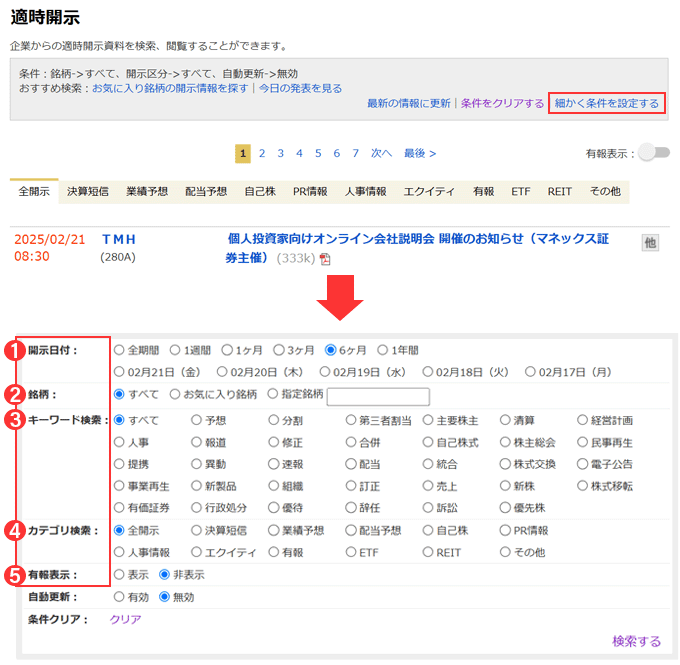Open お気に入り銘柄の開示情報を探す link
Viewport: 680px width, 665px height.
(x=170, y=88)
